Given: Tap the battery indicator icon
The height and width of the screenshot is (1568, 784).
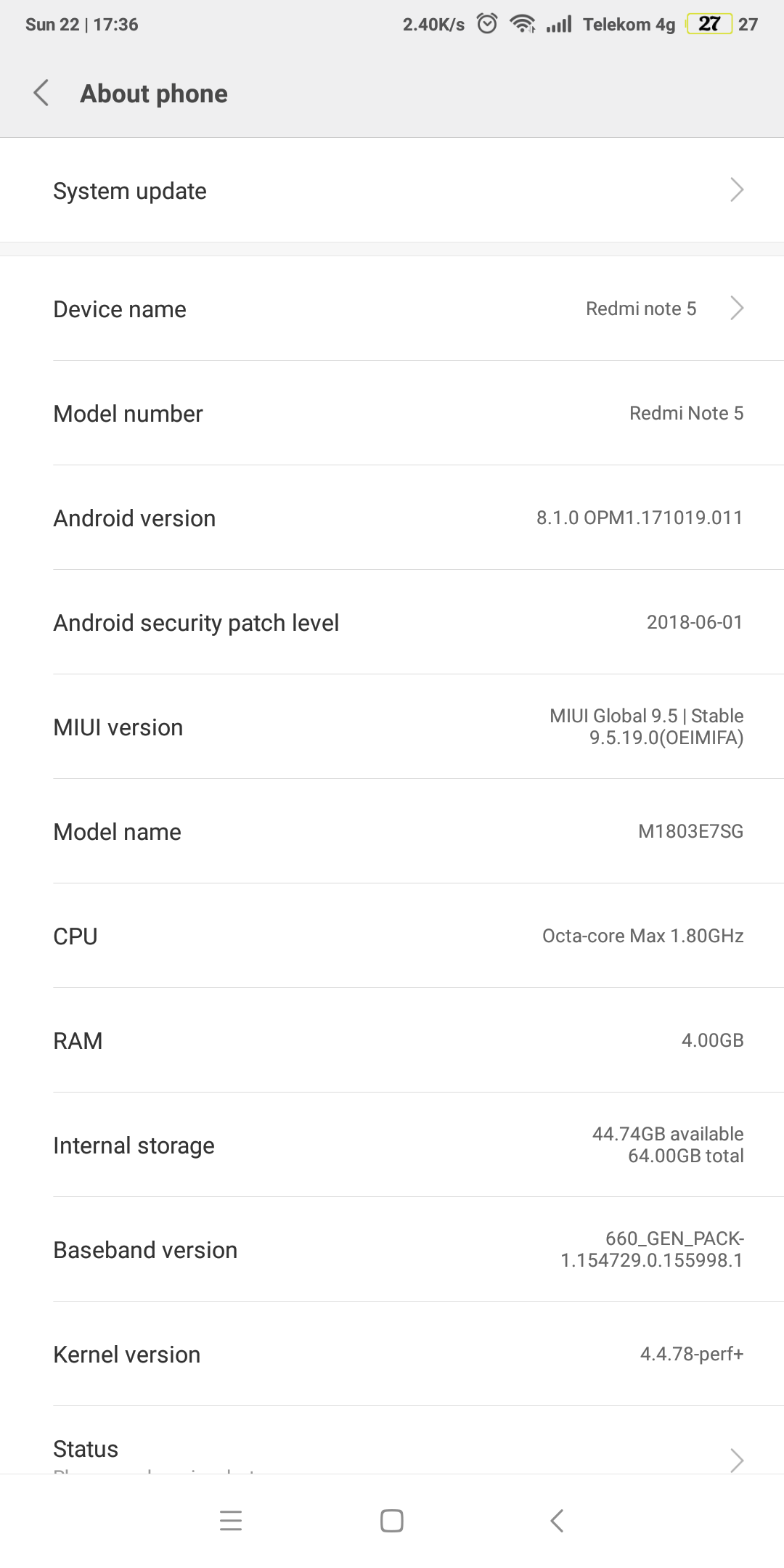Looking at the screenshot, I should point(709,24).
